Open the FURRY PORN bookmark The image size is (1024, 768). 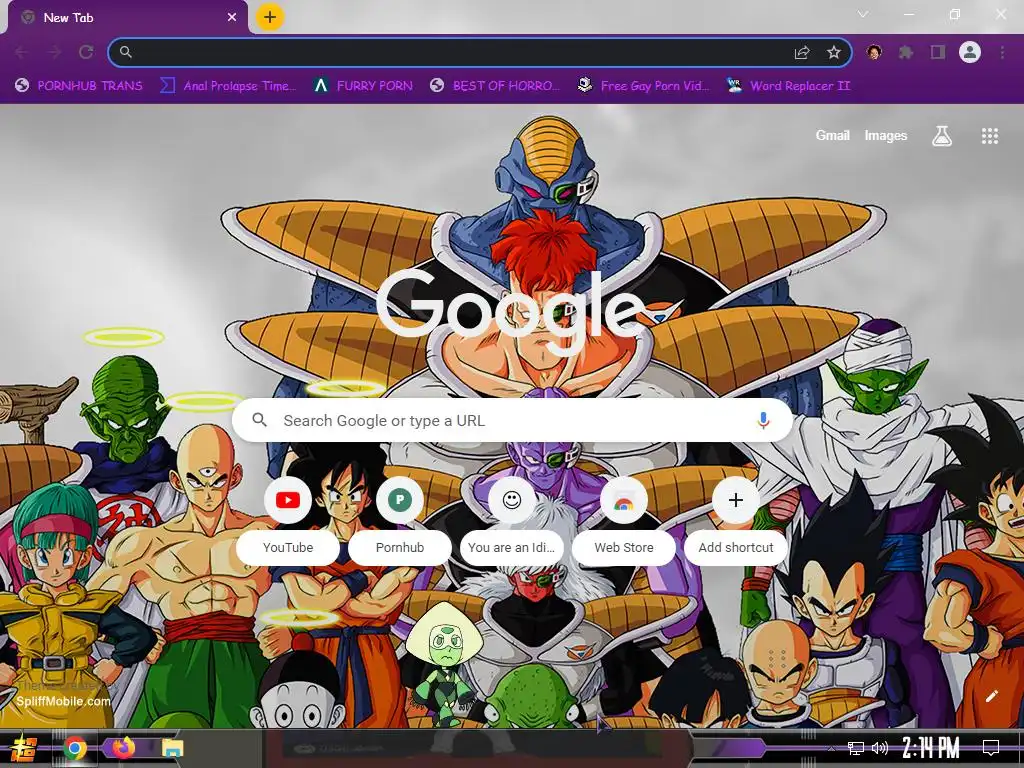[363, 86]
